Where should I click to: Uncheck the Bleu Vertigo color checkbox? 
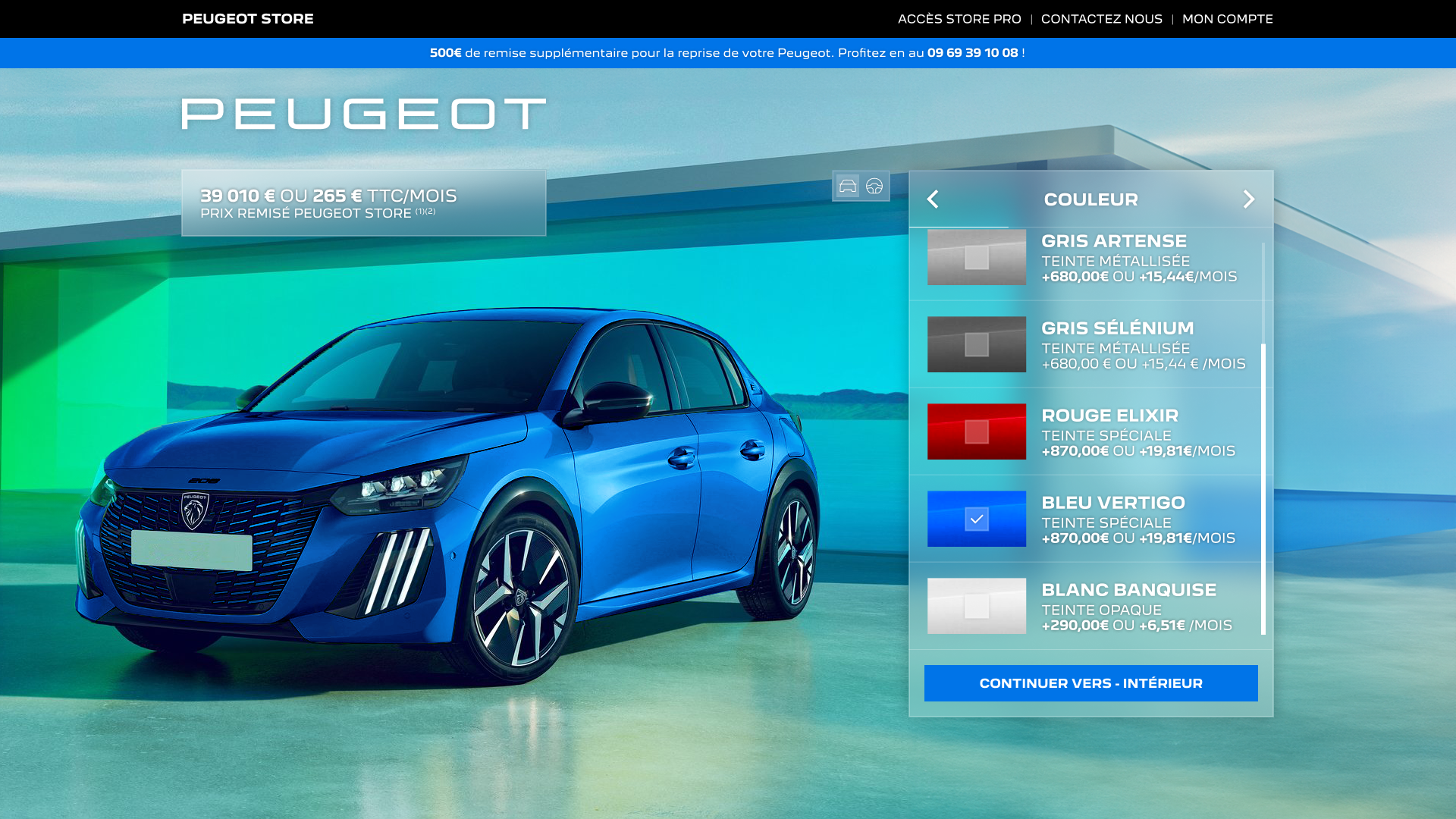pos(977,519)
